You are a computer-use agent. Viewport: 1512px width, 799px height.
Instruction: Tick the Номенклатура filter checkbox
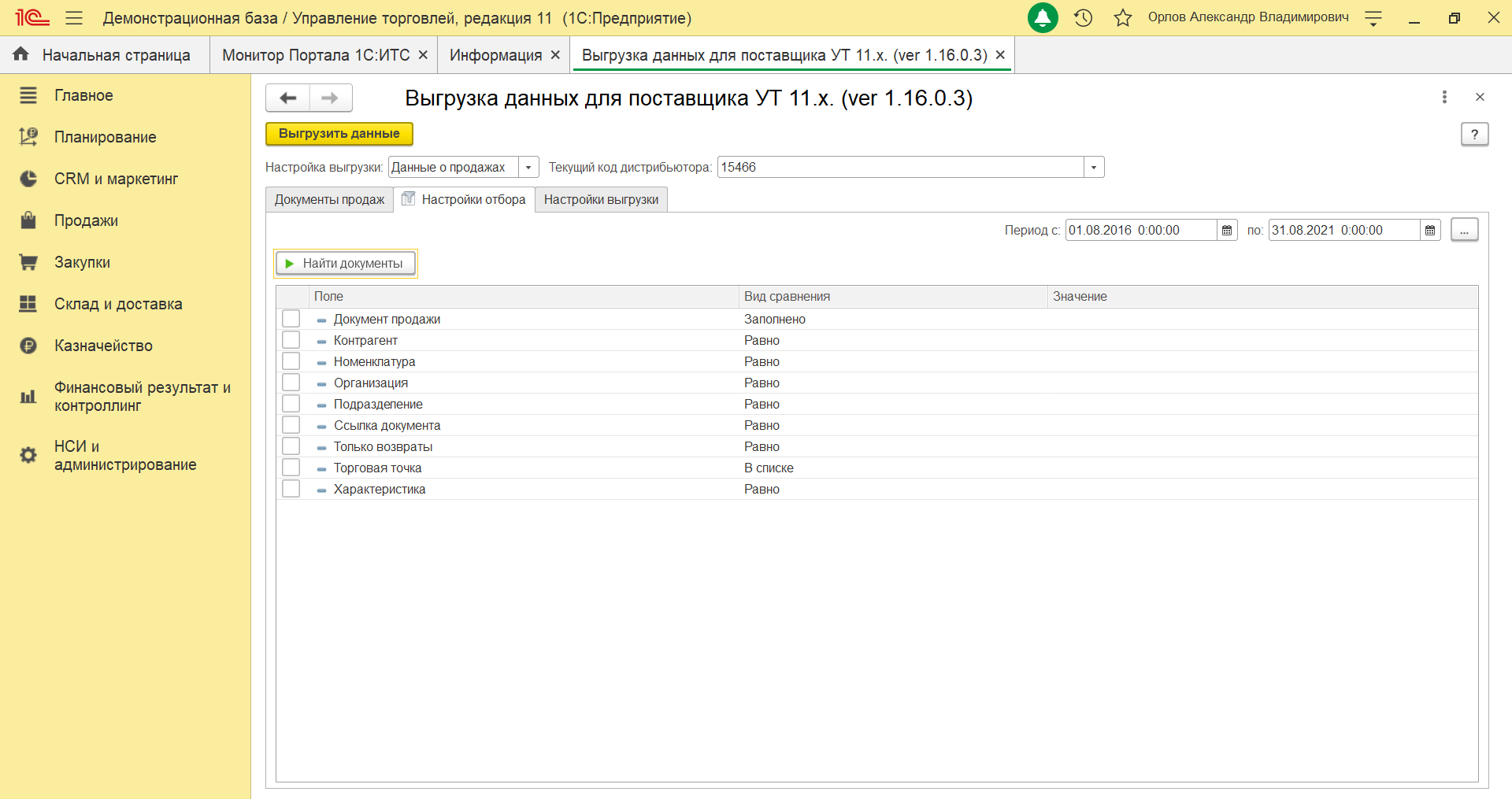[x=291, y=361]
